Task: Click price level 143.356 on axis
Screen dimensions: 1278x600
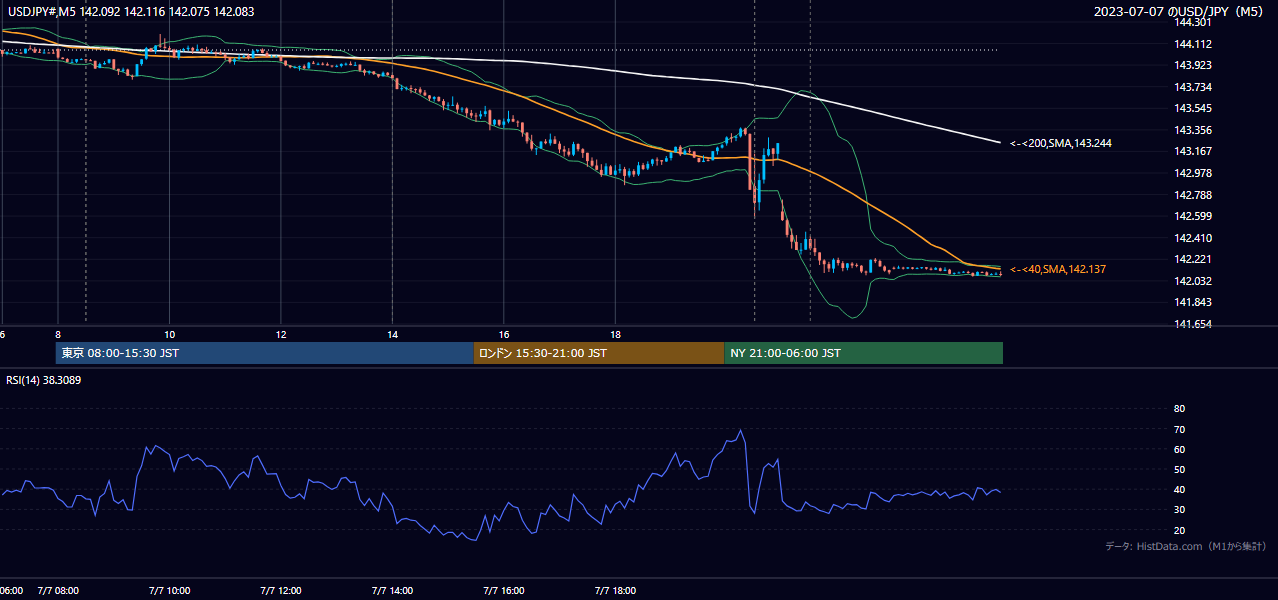Action: pyautogui.click(x=1192, y=130)
